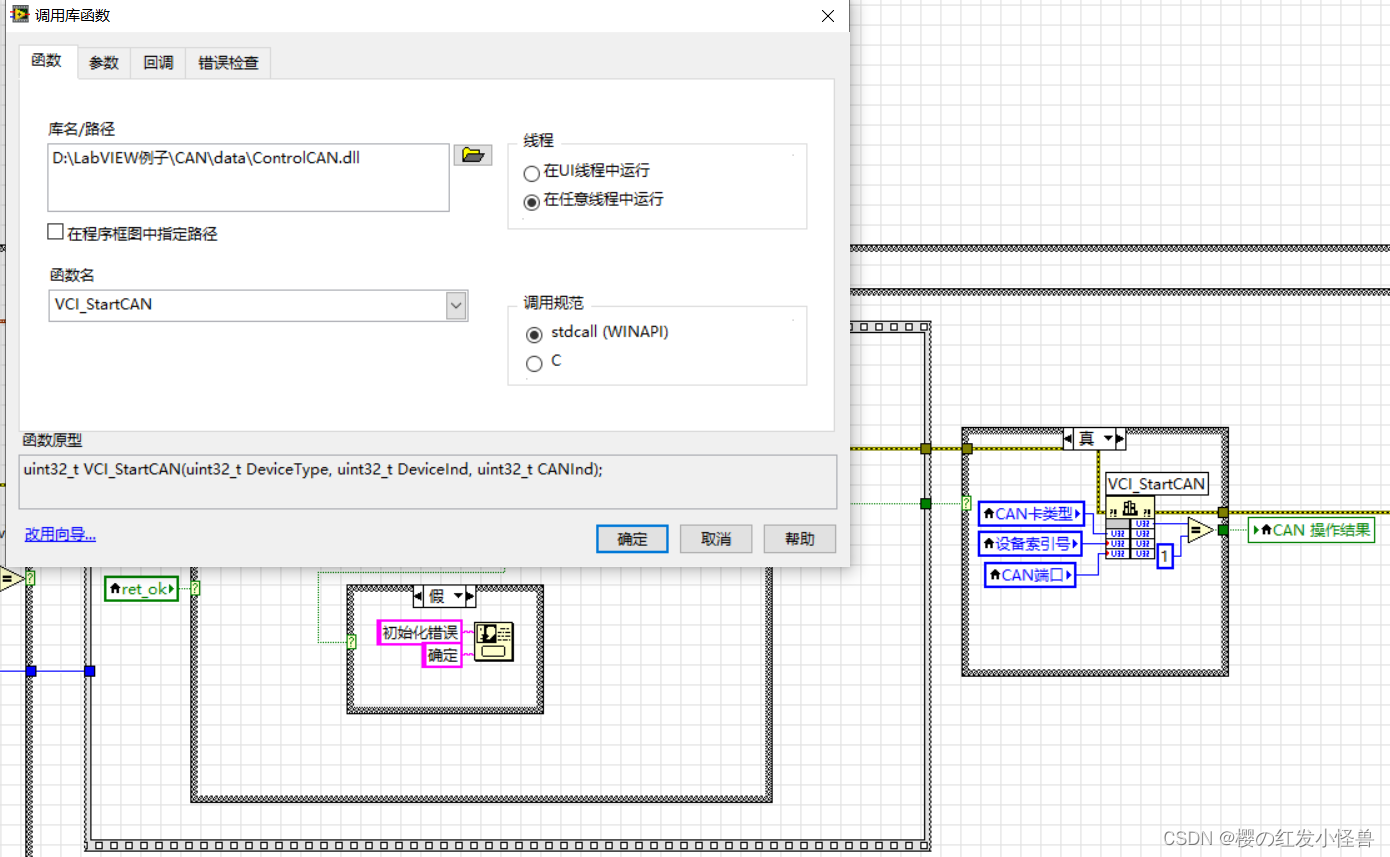
Task: Click the 改用向导 link
Action: (x=59, y=533)
